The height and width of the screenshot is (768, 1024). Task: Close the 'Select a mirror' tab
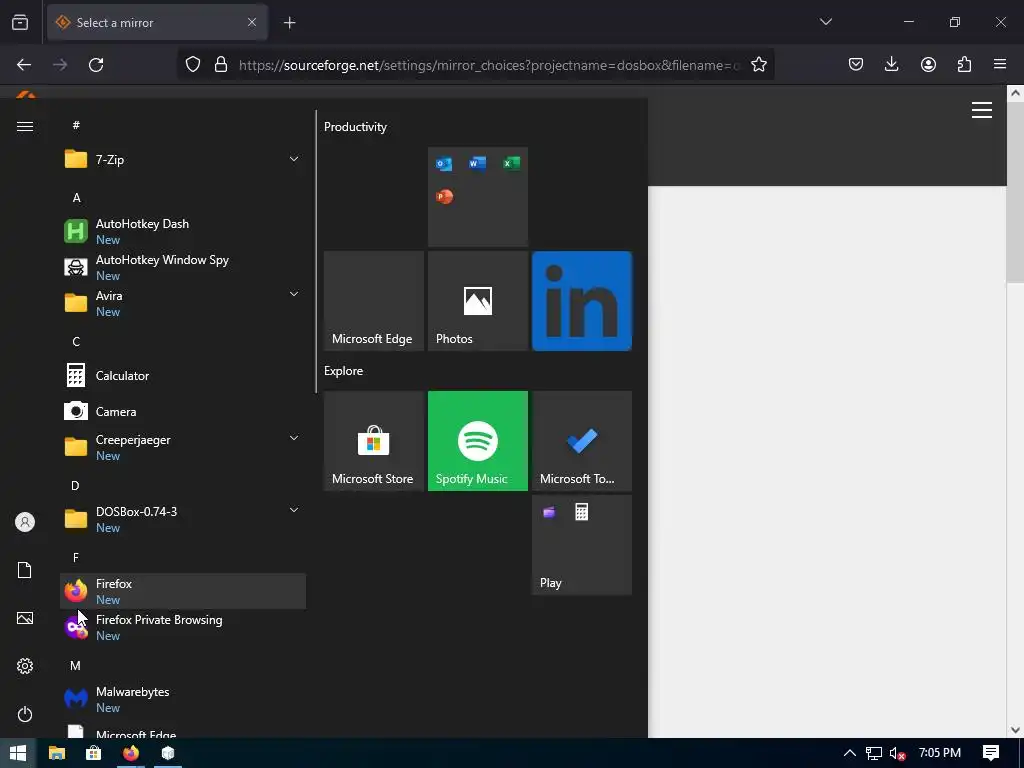(x=252, y=22)
